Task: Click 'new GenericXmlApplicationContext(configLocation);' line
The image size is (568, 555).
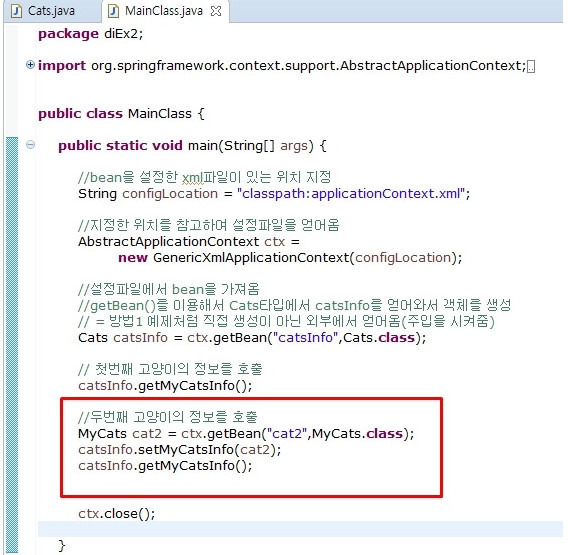Action: 290,258
